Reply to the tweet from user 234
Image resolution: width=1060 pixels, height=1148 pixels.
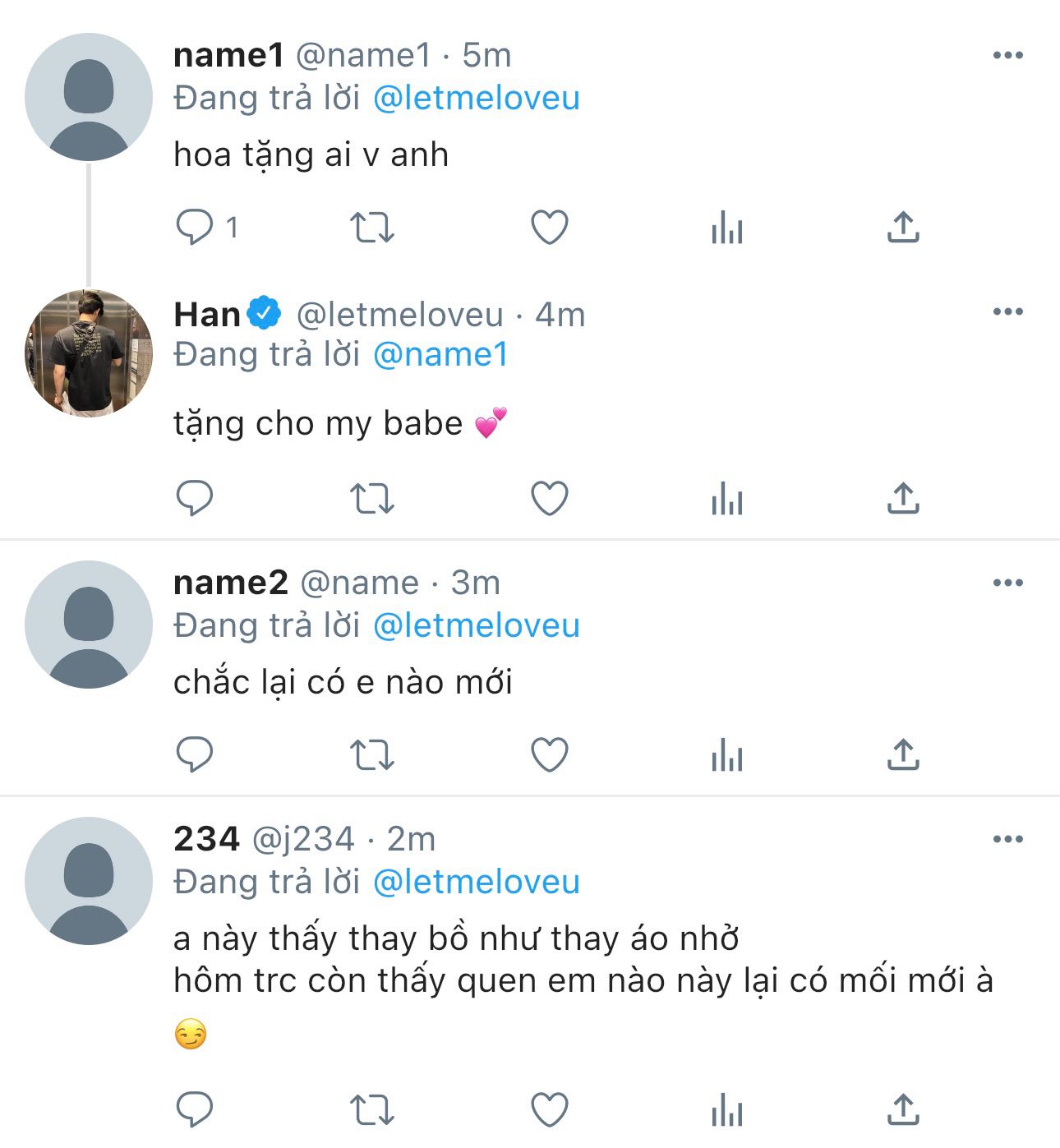[x=196, y=1109]
